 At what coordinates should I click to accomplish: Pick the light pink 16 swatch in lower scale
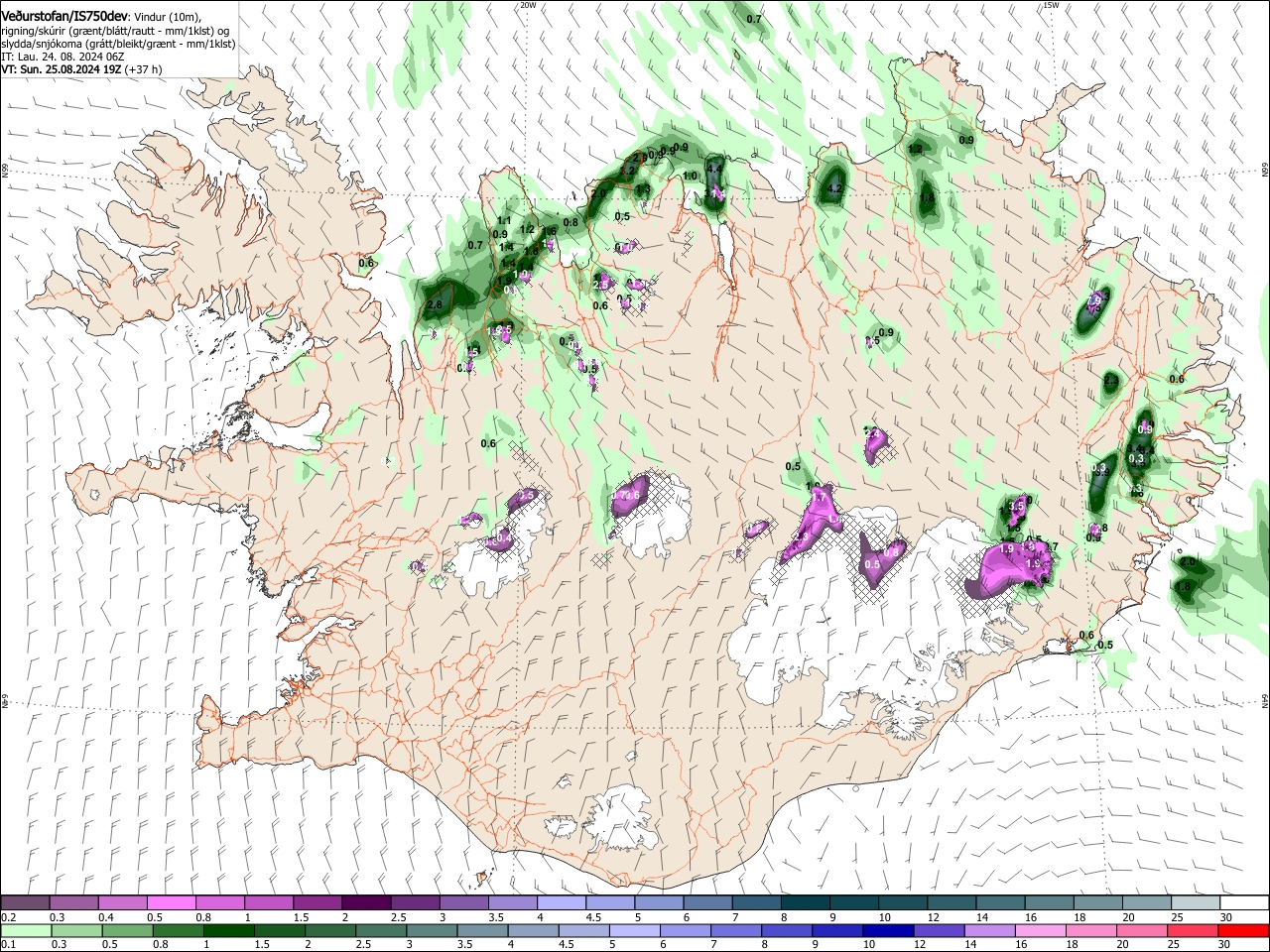(1041, 930)
